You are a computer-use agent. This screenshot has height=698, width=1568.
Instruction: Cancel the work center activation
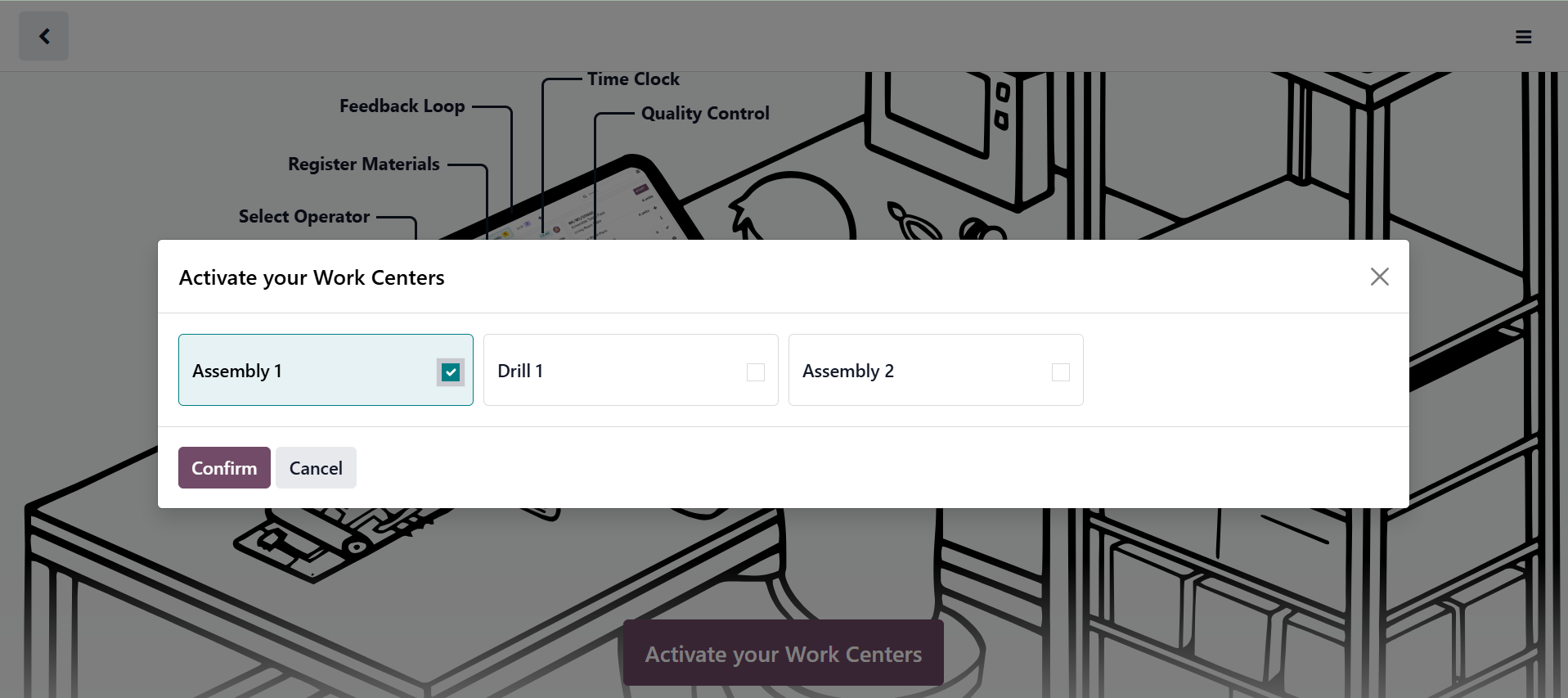(316, 468)
